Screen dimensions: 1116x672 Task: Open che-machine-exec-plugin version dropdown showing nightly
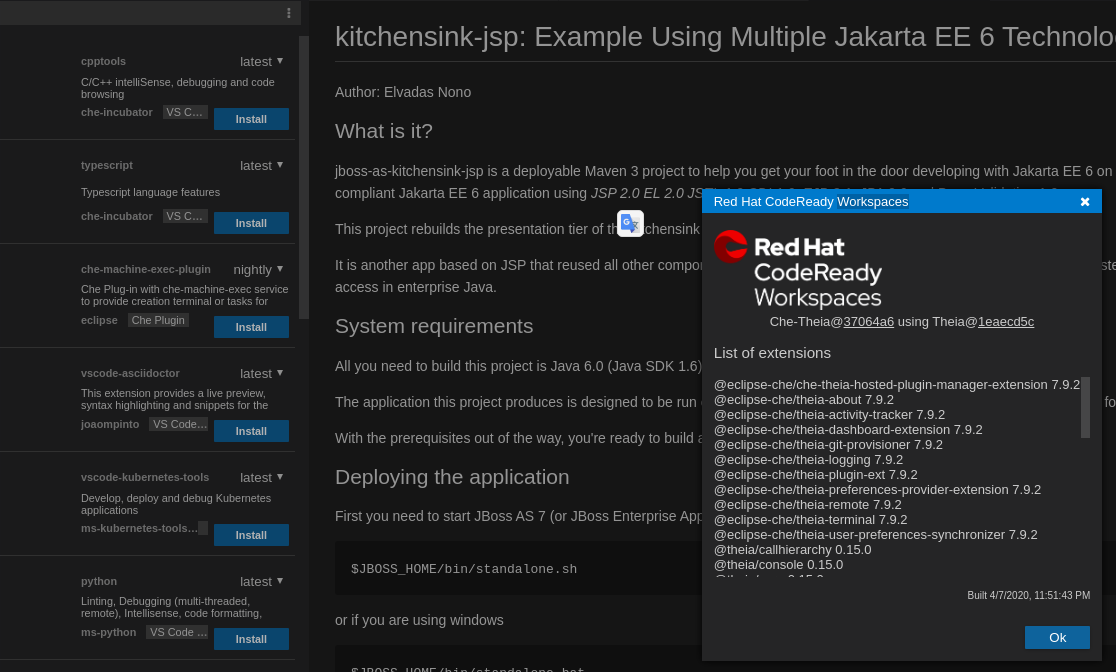pyautogui.click(x=258, y=270)
